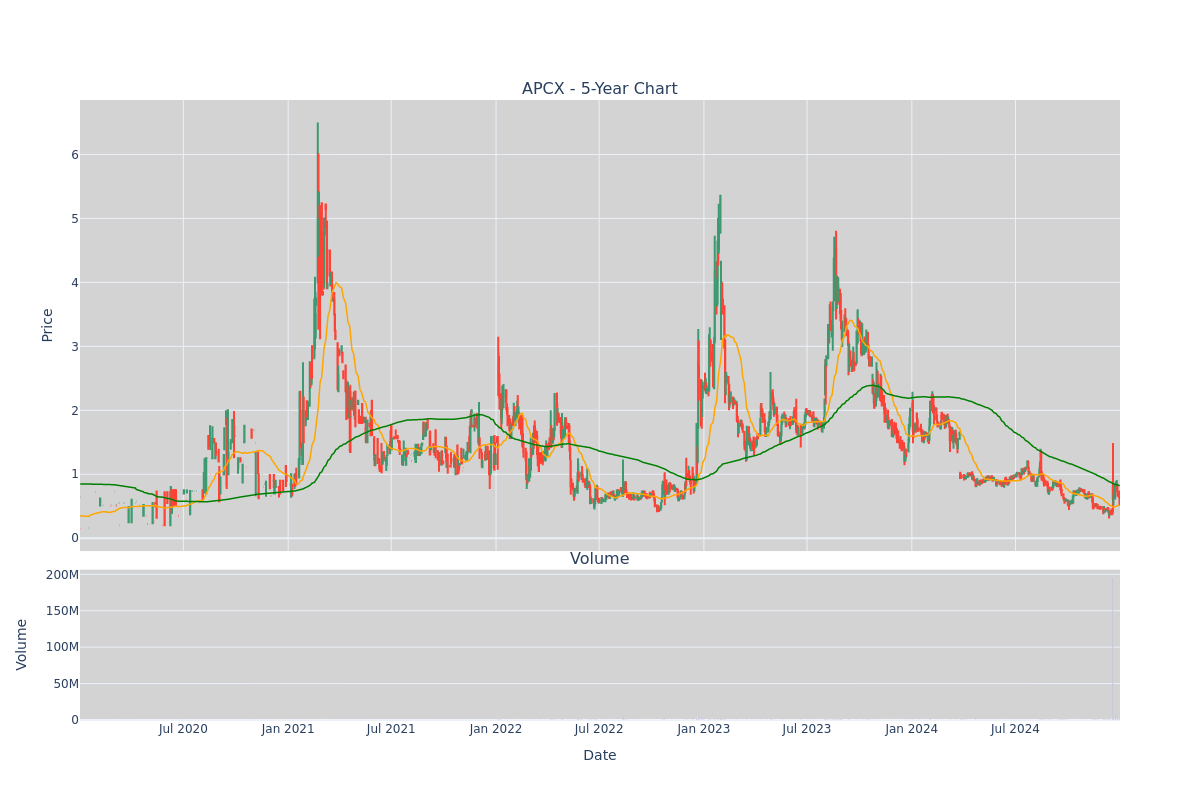Select the Jul 2021 date tick

point(391,729)
